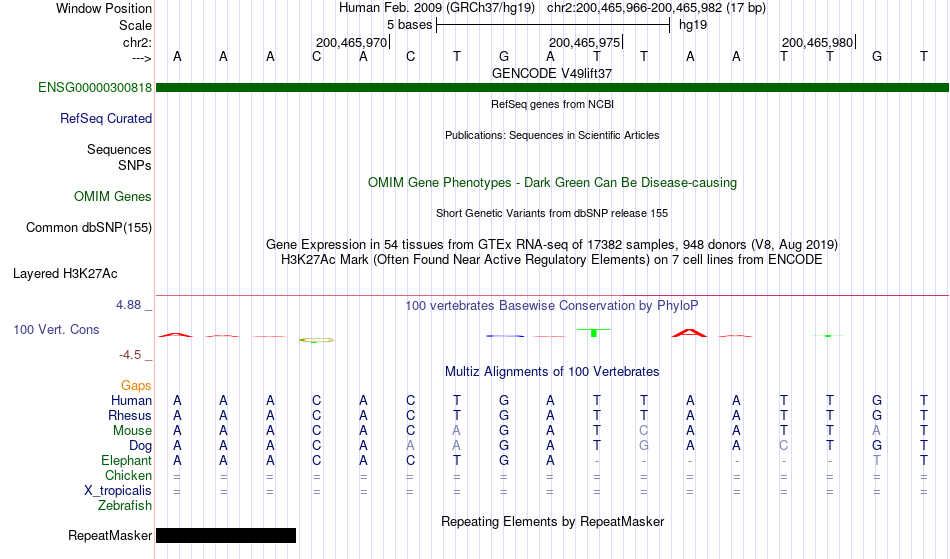Click the ENSG00000300818 gene label
950x559 pixels.
pyautogui.click(x=95, y=87)
